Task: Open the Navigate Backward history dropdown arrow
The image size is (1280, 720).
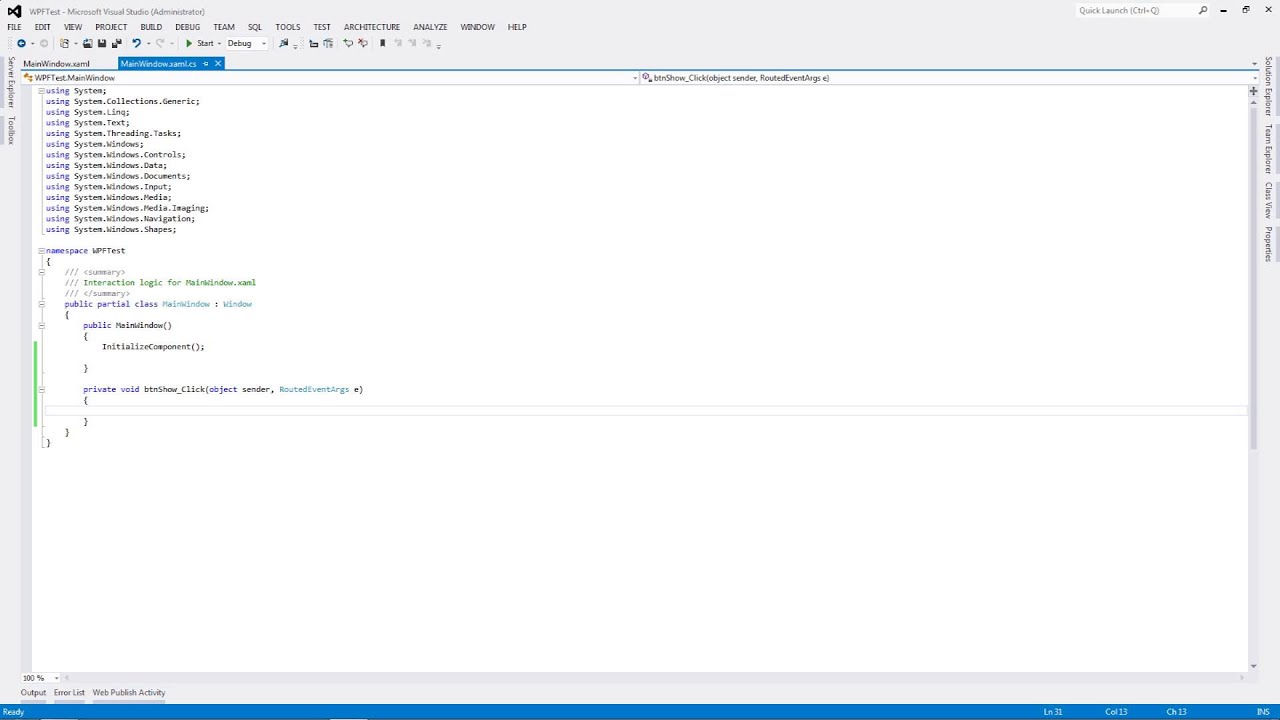Action: pyautogui.click(x=32, y=43)
